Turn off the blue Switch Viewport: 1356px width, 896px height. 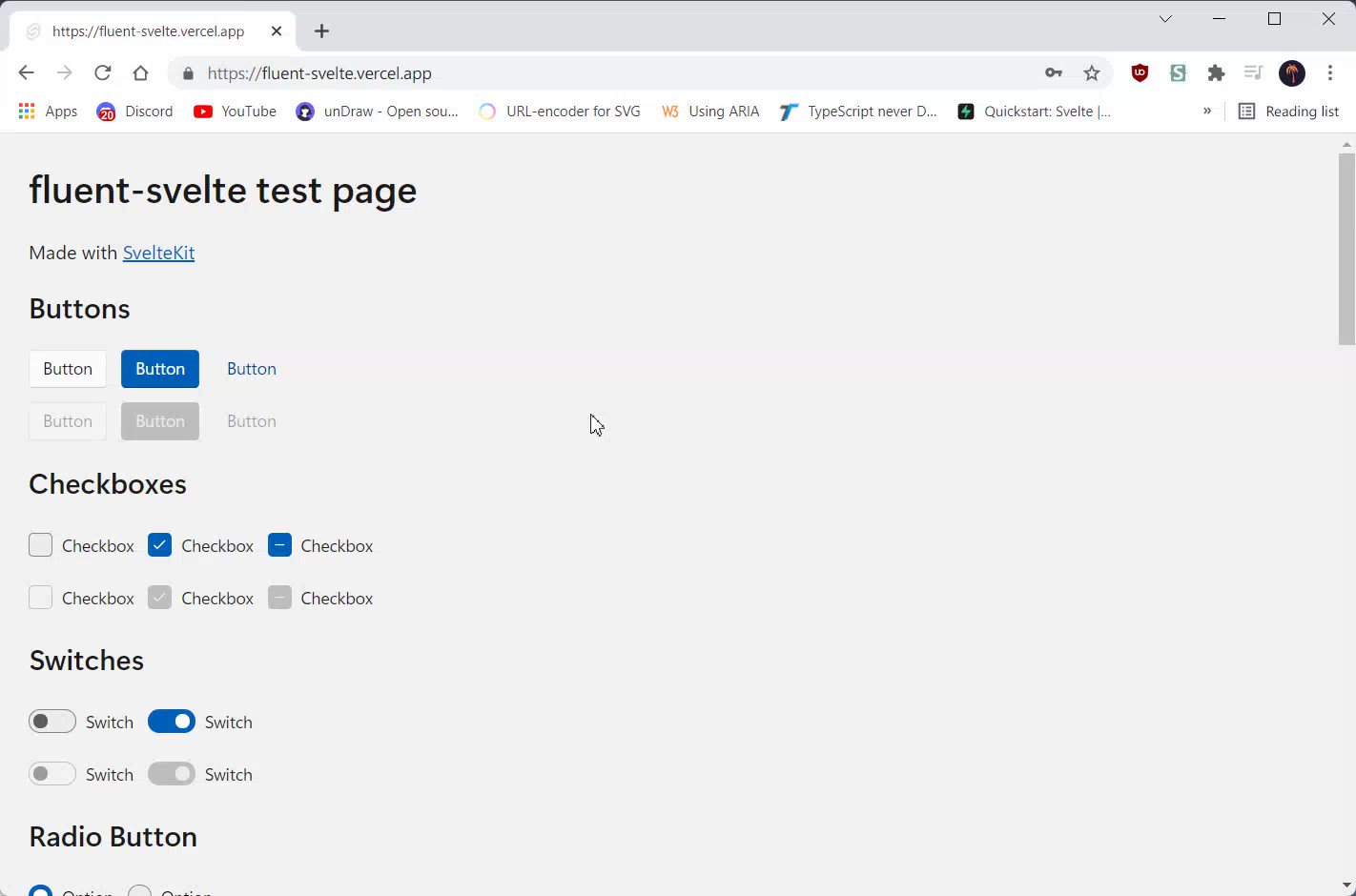172,722
